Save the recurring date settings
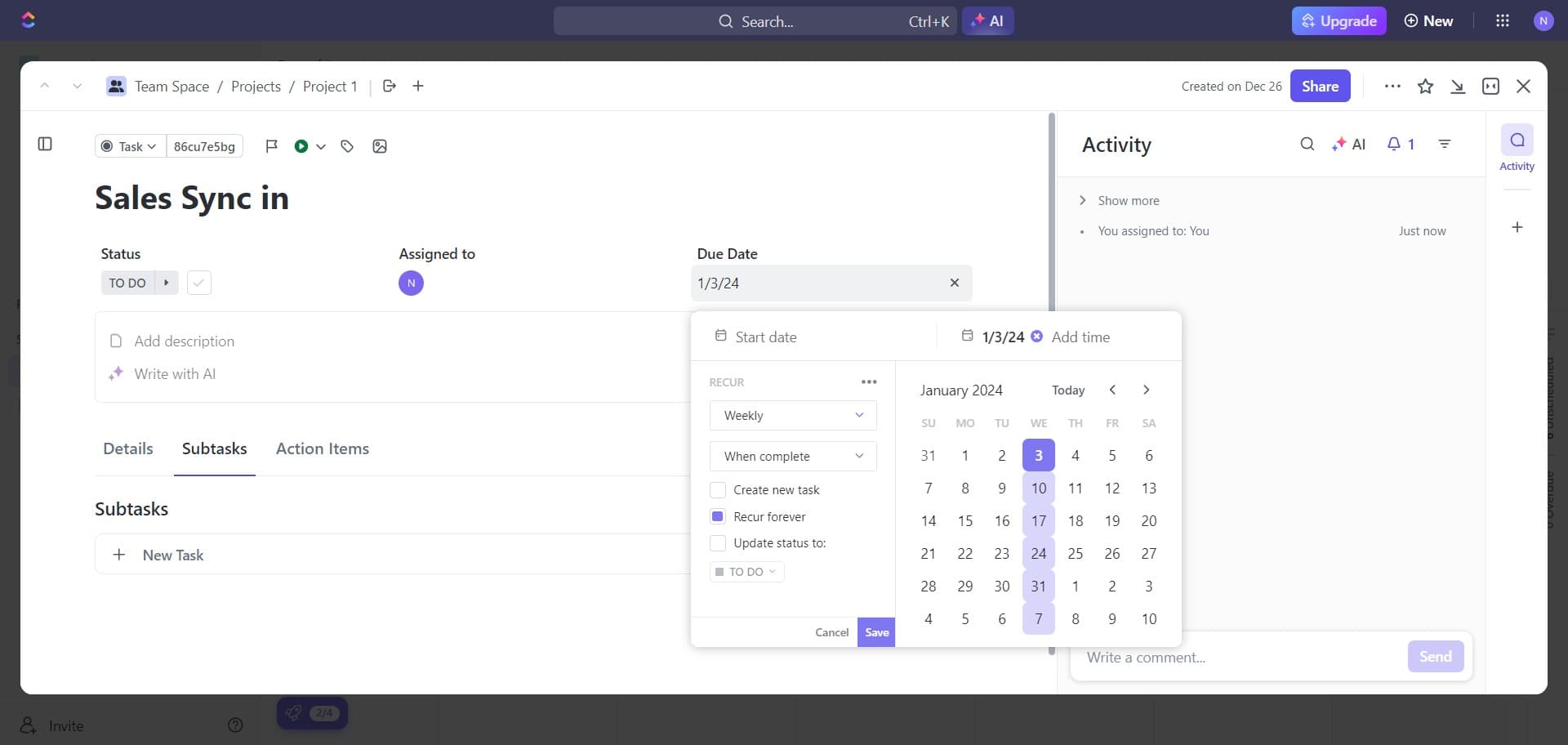The height and width of the screenshot is (745, 1568). click(876, 632)
